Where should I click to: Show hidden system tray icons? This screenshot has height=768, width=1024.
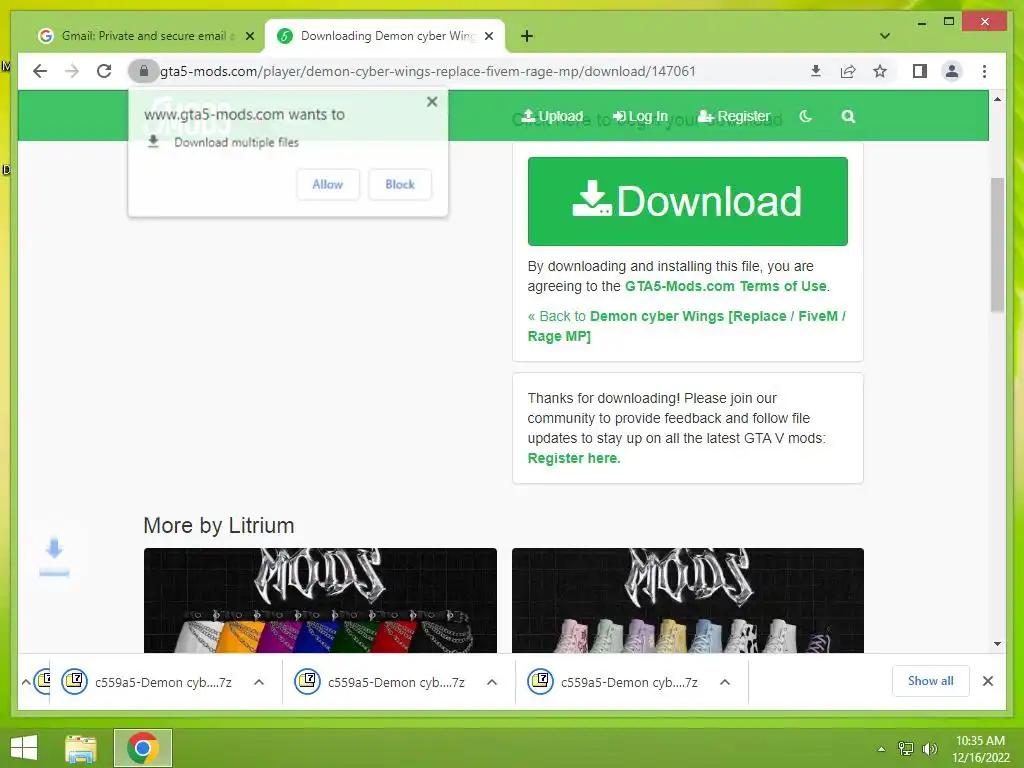point(881,748)
